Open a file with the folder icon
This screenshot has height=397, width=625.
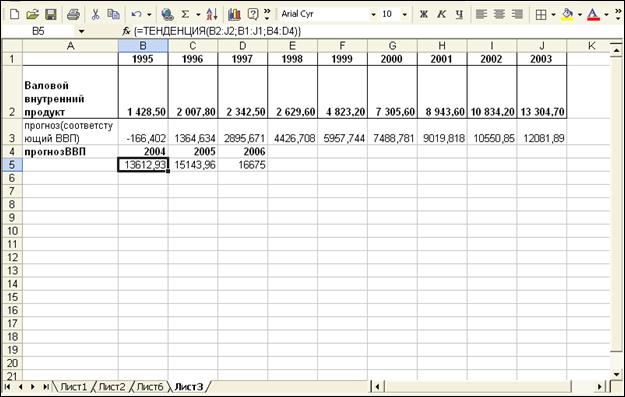pos(32,15)
